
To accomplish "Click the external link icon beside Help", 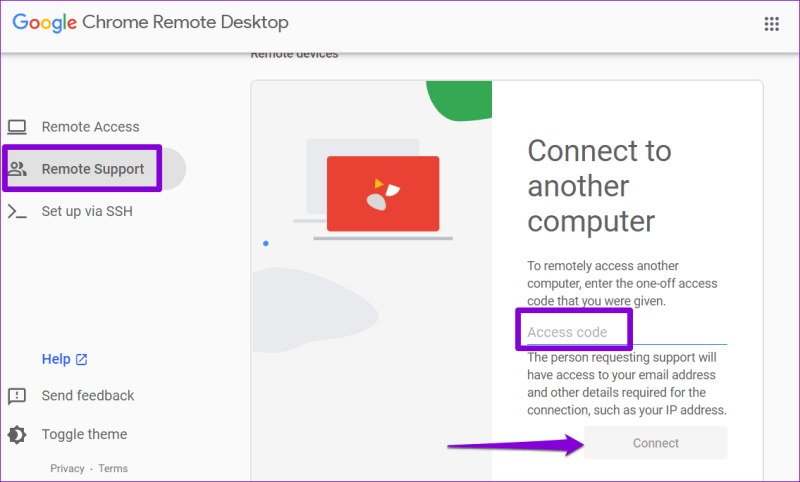I will tap(82, 359).
